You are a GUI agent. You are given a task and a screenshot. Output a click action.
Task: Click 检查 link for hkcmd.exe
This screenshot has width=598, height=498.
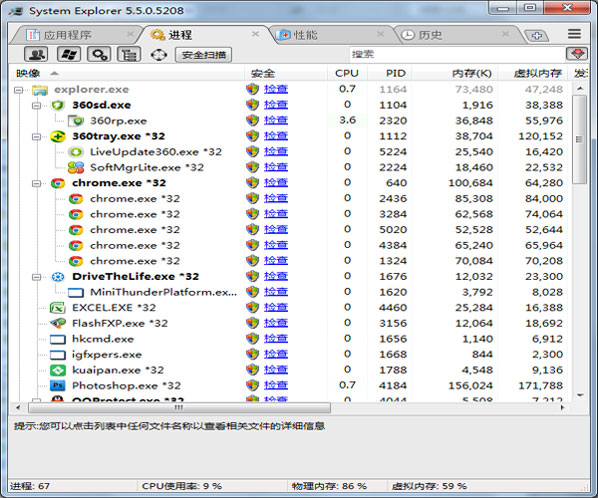click(x=276, y=338)
